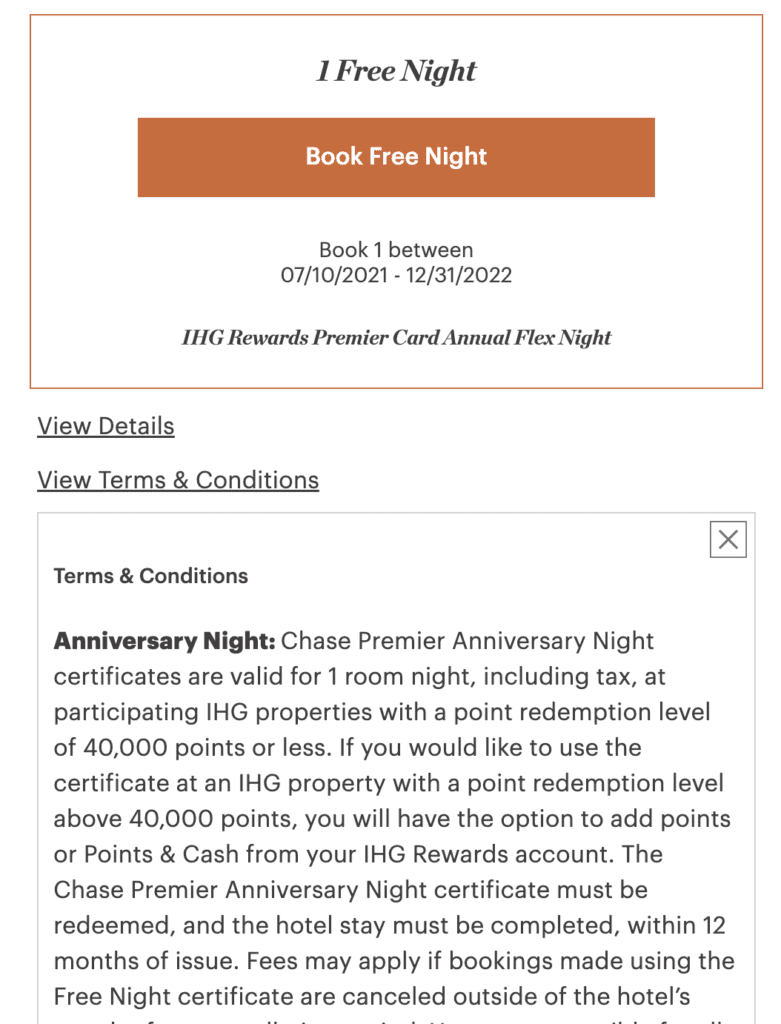Select the 07/10/2021 - 12/31/2022 date range

(396, 276)
